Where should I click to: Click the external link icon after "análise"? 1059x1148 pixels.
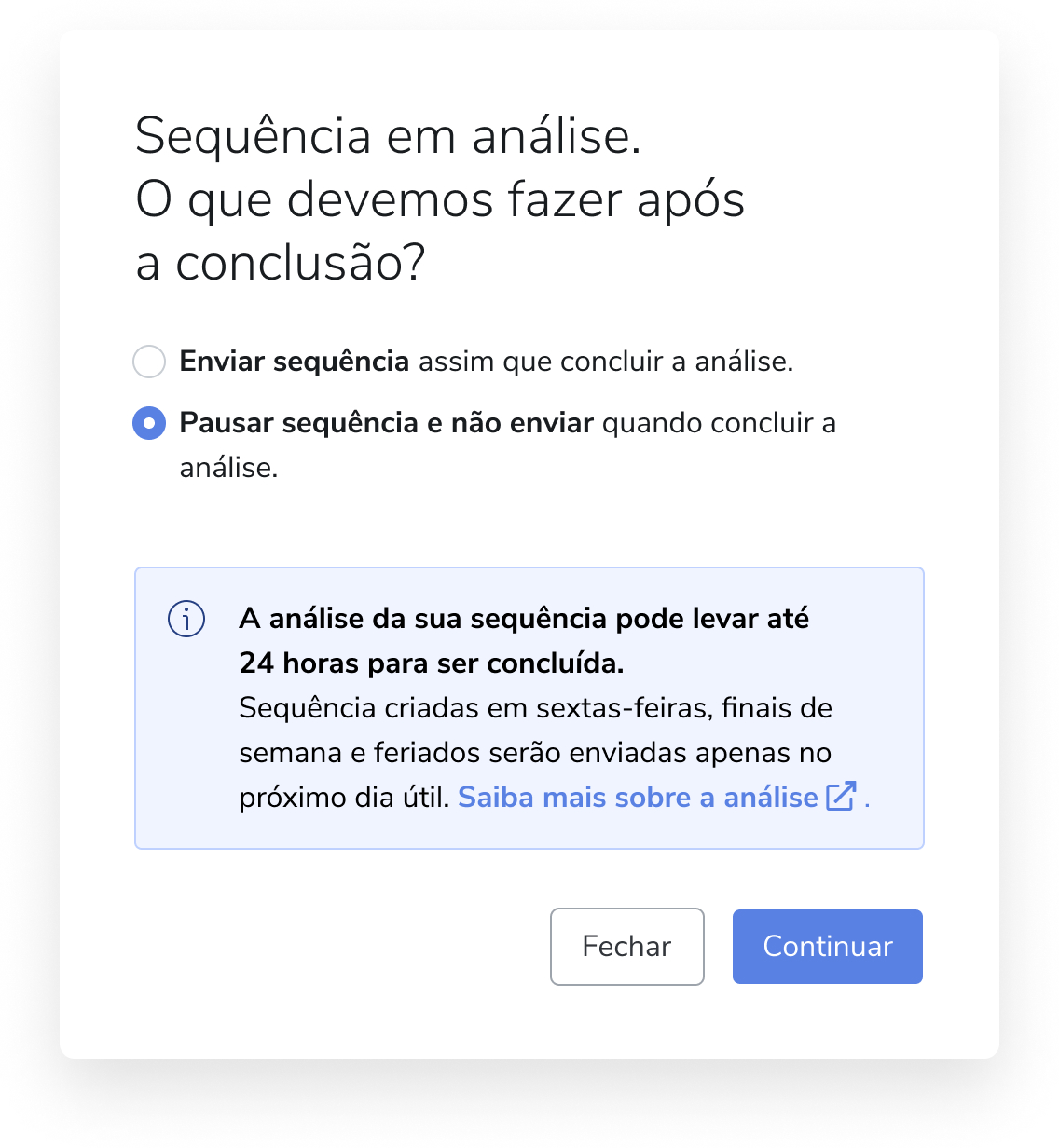click(841, 797)
